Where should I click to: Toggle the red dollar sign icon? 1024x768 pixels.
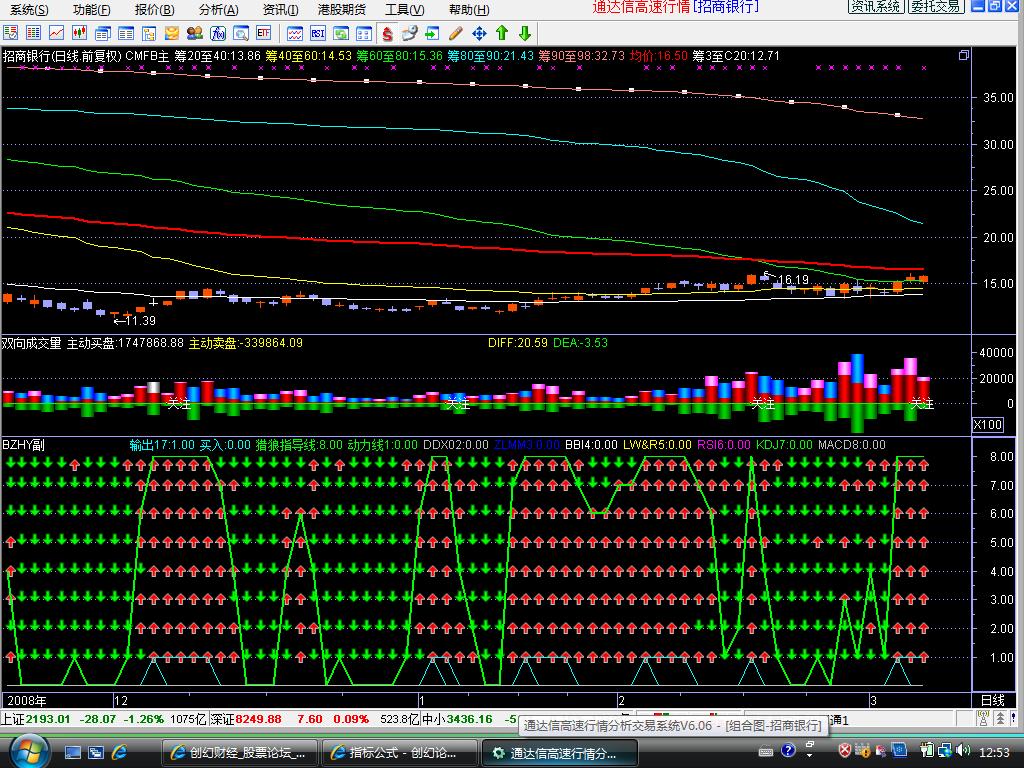tap(387, 33)
